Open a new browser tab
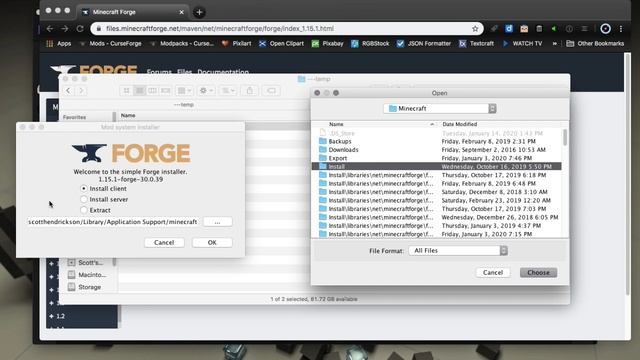 pos(199,12)
